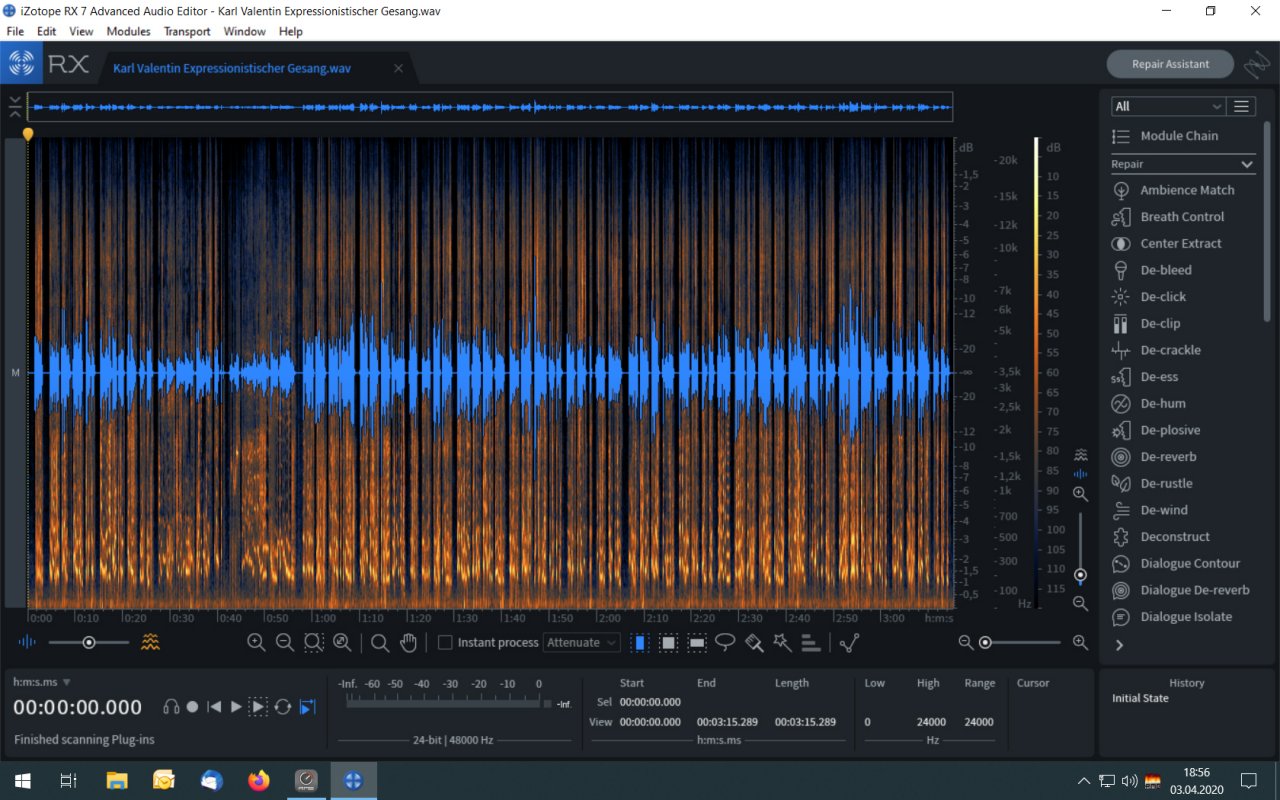Toggle loop playback
The height and width of the screenshot is (800, 1280).
click(x=283, y=707)
